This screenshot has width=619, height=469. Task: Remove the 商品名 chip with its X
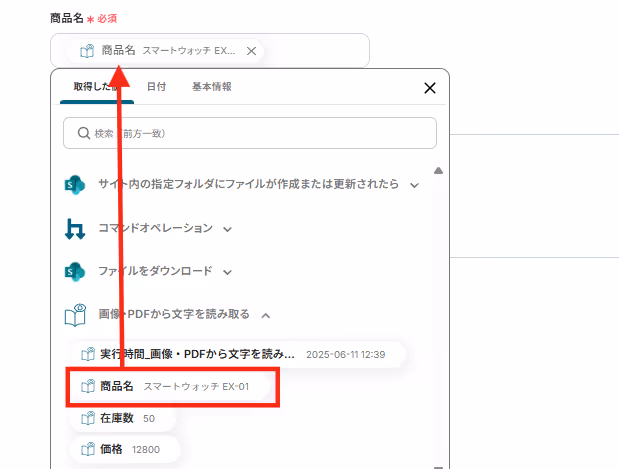tap(251, 51)
